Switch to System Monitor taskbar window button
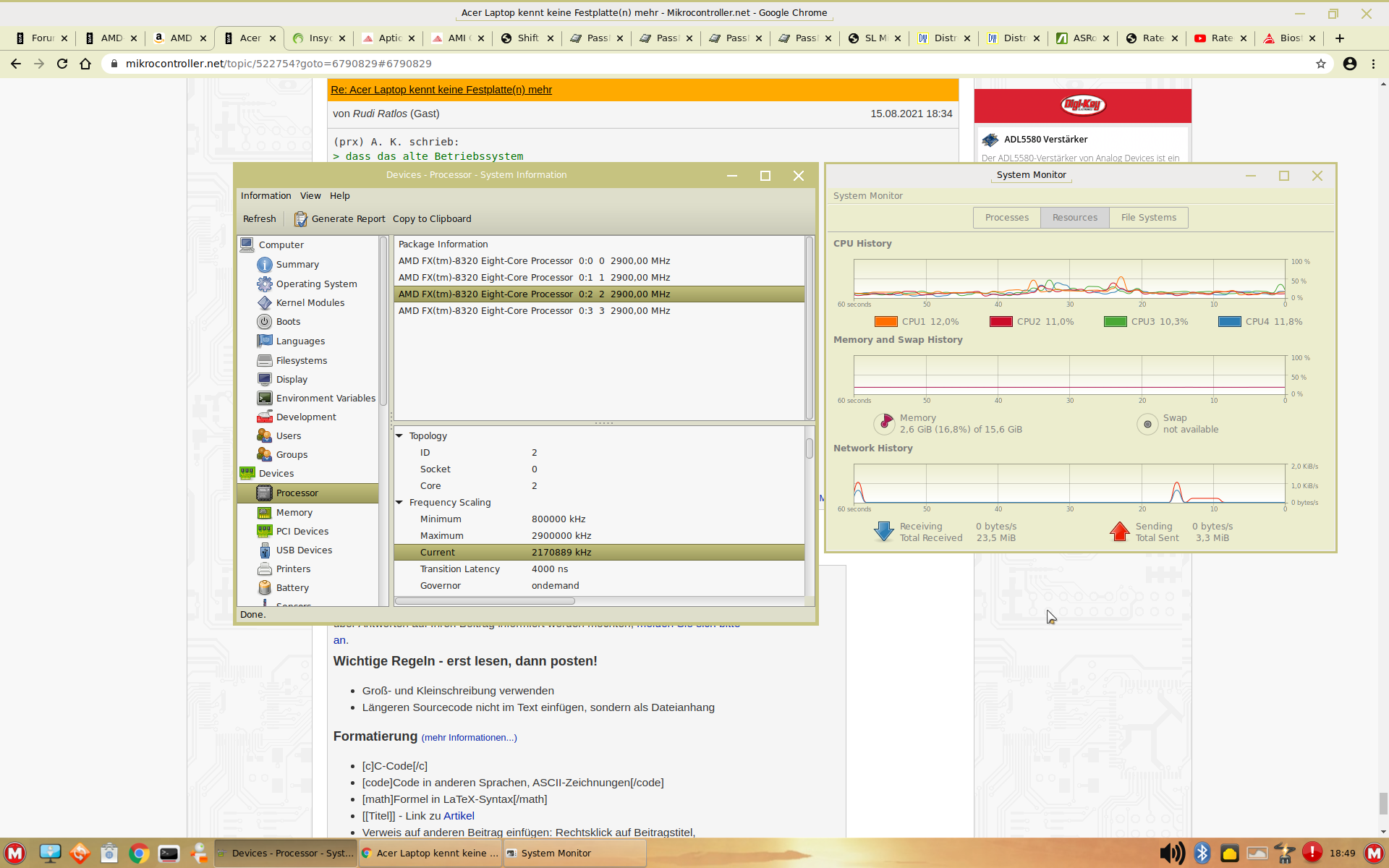The width and height of the screenshot is (1389, 868). point(574,854)
